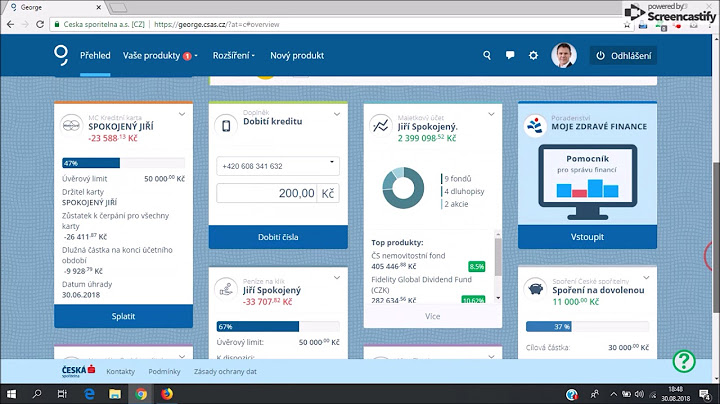The width and height of the screenshot is (720, 404).
Task: Click the Pomocník monitor illustration
Action: point(587,182)
